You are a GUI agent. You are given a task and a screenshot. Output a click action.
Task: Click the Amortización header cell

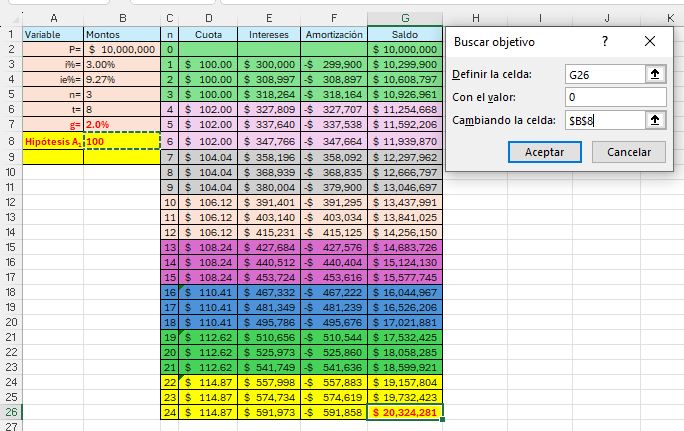tap(334, 33)
